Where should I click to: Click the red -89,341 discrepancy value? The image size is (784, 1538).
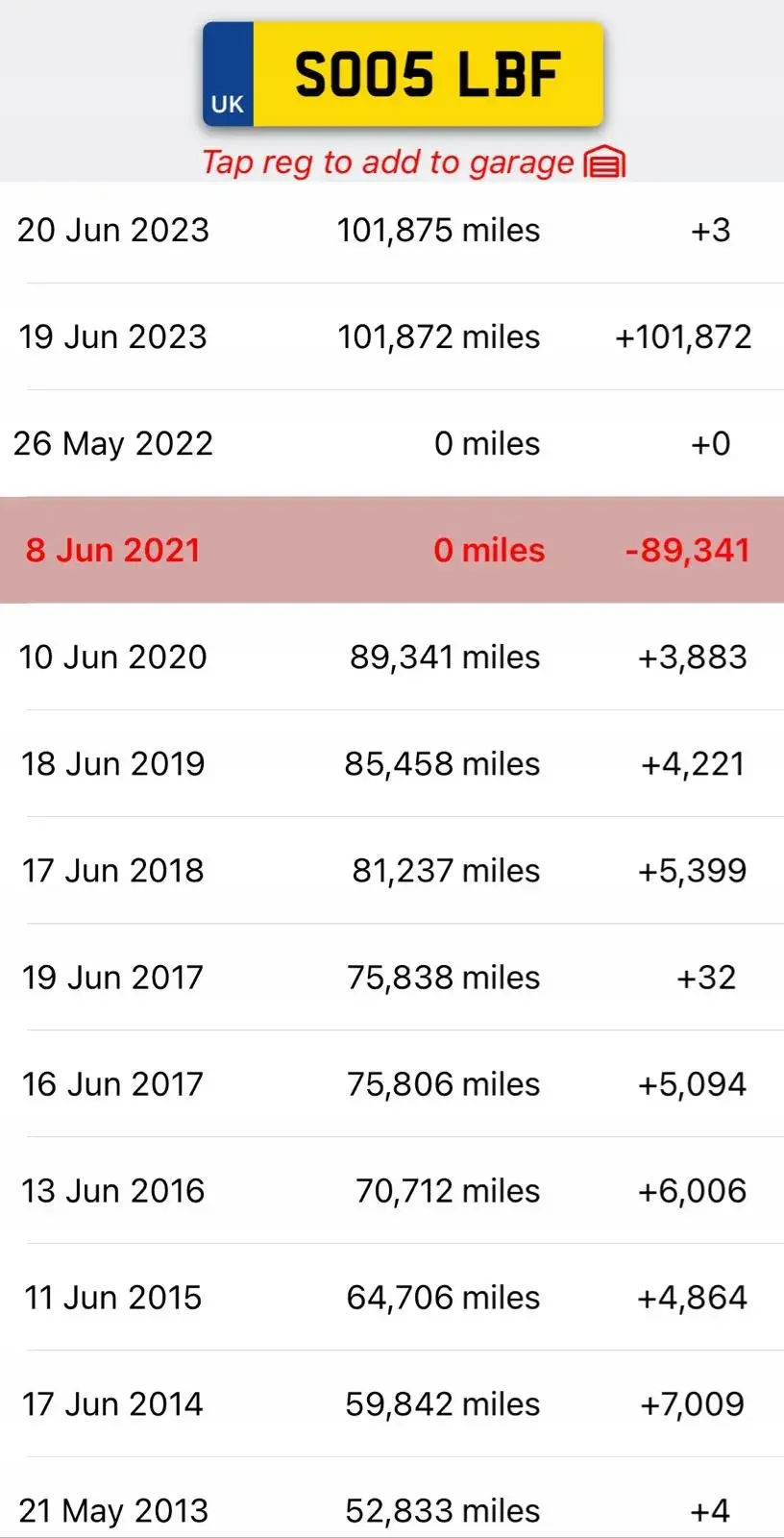coord(687,550)
